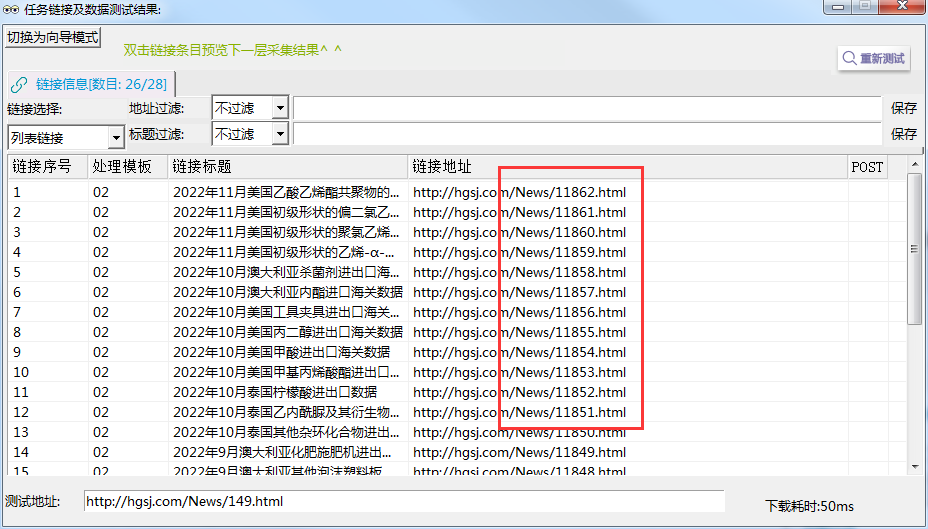Click the 02 template cell in row 1
The image size is (928, 529).
click(x=101, y=192)
